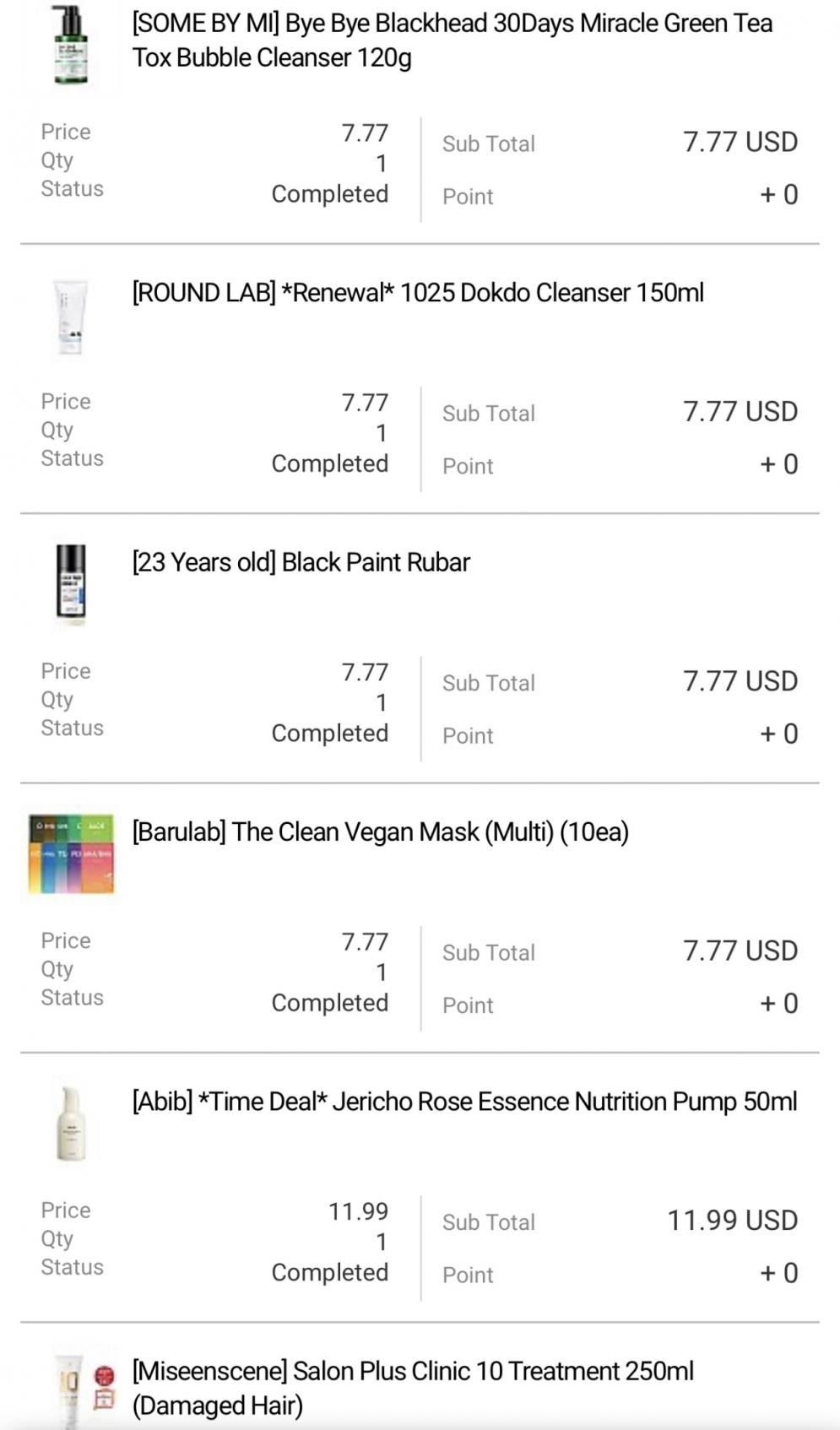Open the Bye Bye Blackhead Bubble Cleanser title
Image resolution: width=840 pixels, height=1430 pixels.
click(x=452, y=41)
